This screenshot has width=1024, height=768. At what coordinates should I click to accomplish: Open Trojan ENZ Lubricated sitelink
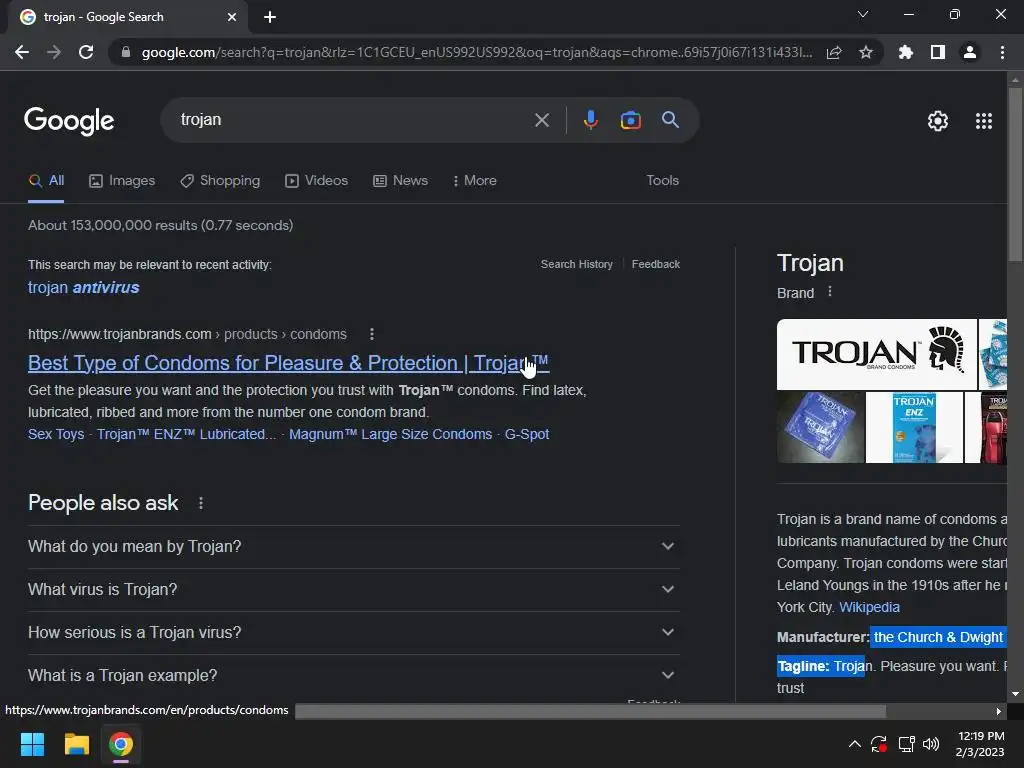(187, 434)
